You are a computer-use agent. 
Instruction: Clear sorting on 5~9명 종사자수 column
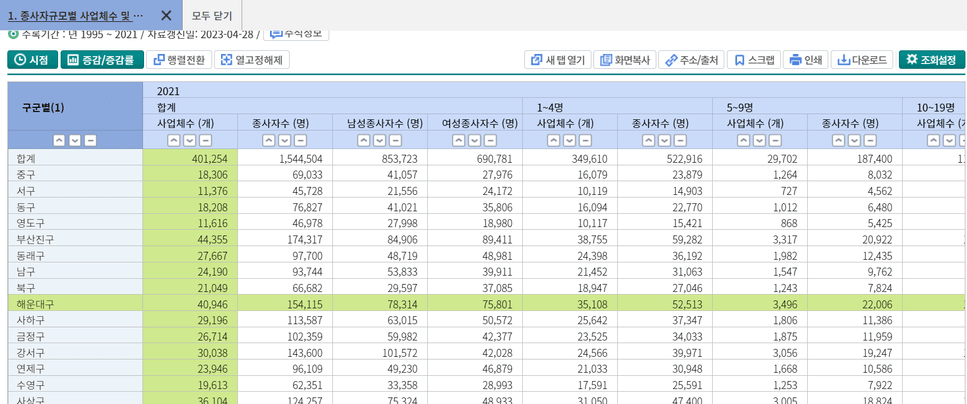pos(870,141)
